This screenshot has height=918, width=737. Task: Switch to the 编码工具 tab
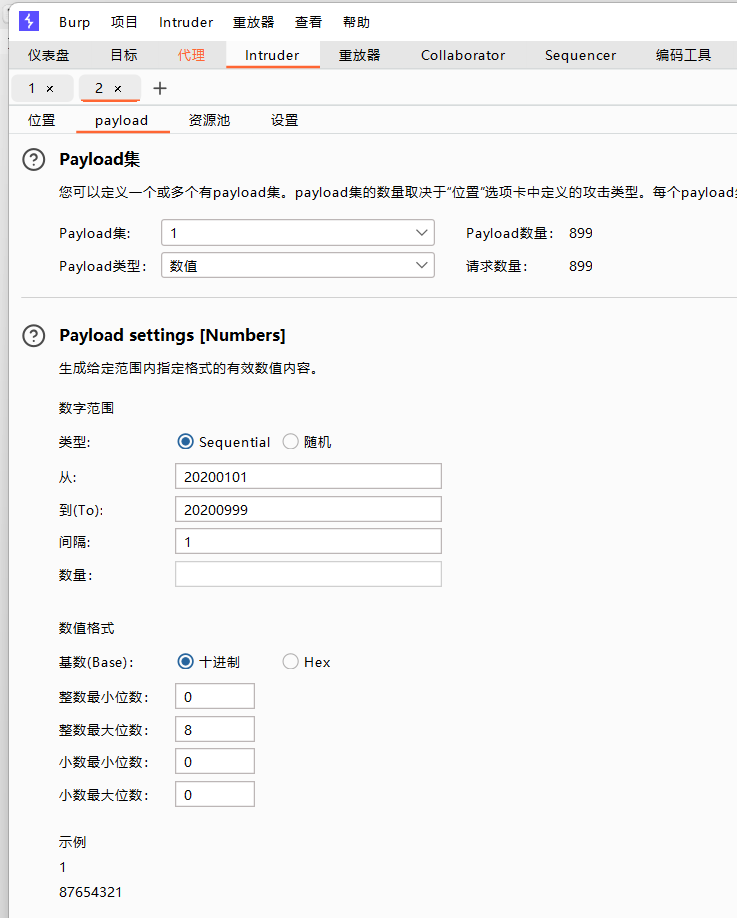click(683, 55)
